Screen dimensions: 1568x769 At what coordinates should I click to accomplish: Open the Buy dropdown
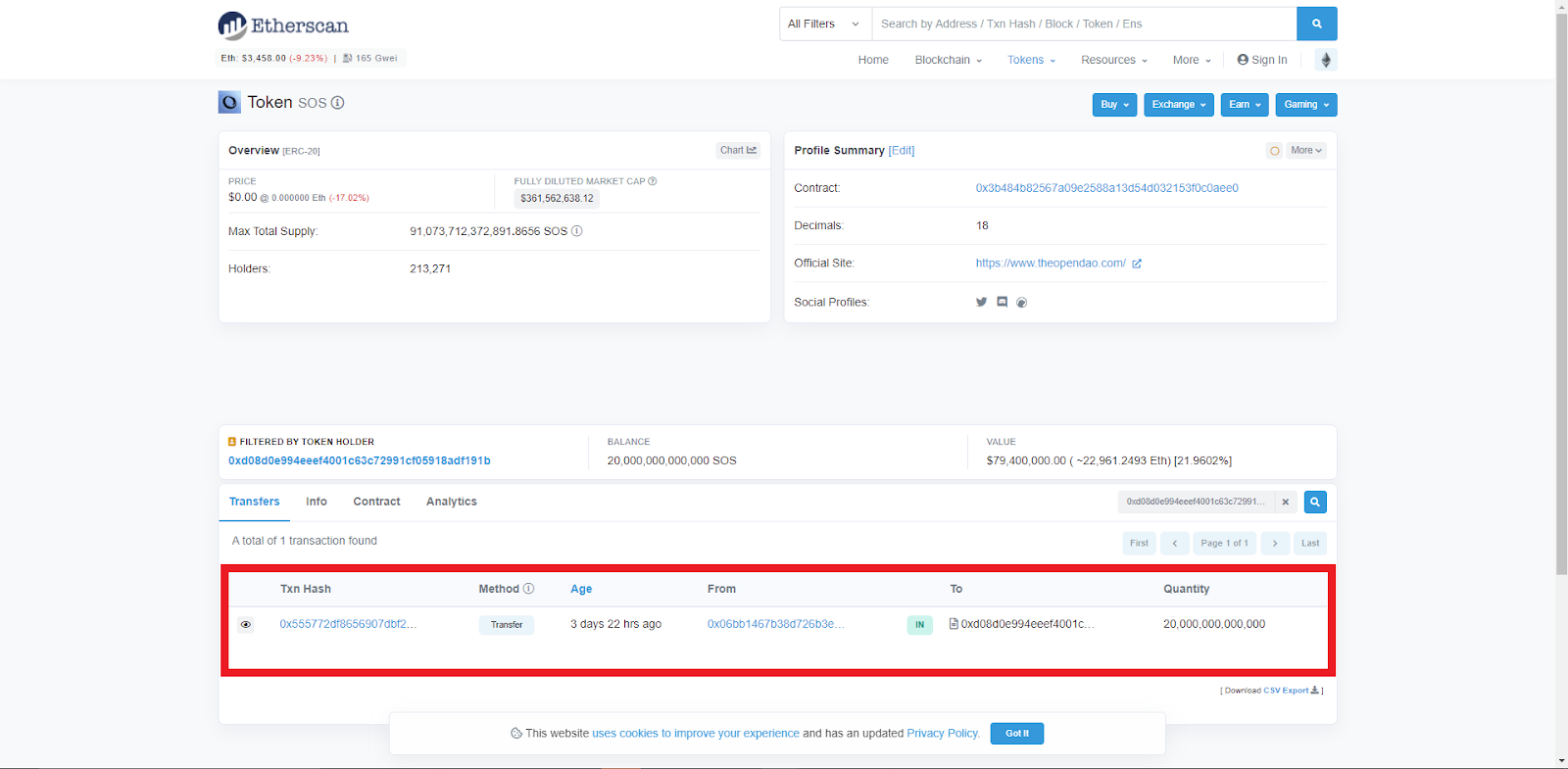(x=1114, y=105)
